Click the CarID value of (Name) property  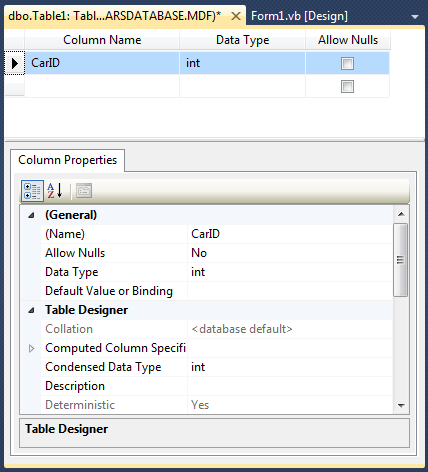coord(205,234)
